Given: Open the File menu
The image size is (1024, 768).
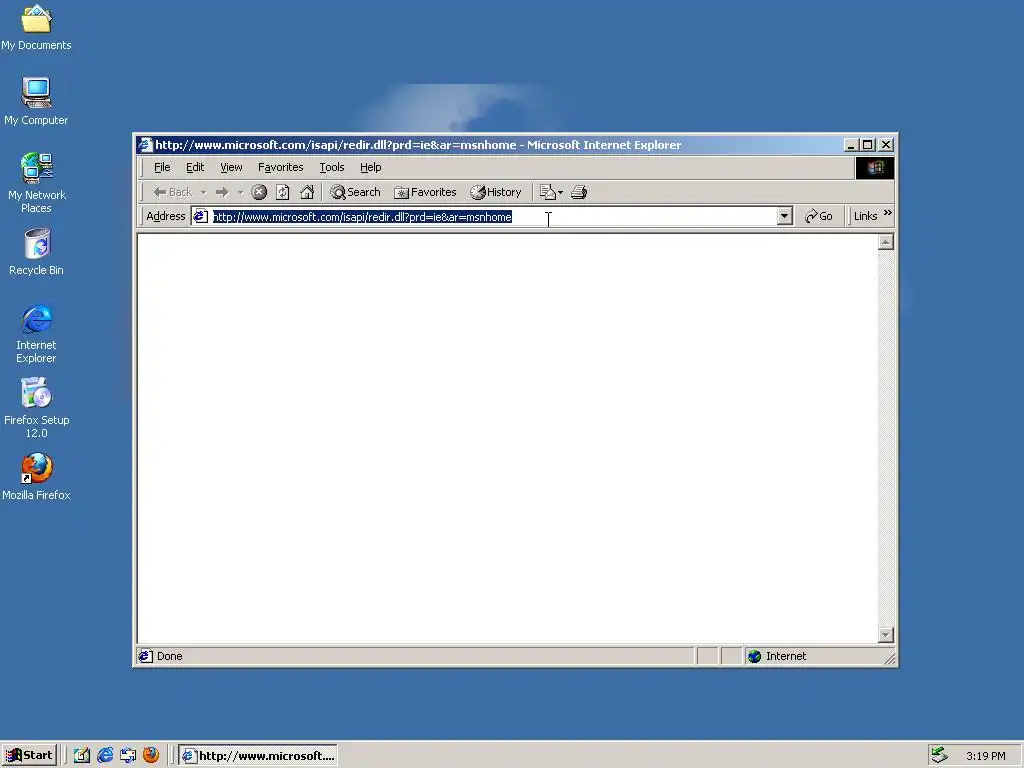Looking at the screenshot, I should 162,167.
